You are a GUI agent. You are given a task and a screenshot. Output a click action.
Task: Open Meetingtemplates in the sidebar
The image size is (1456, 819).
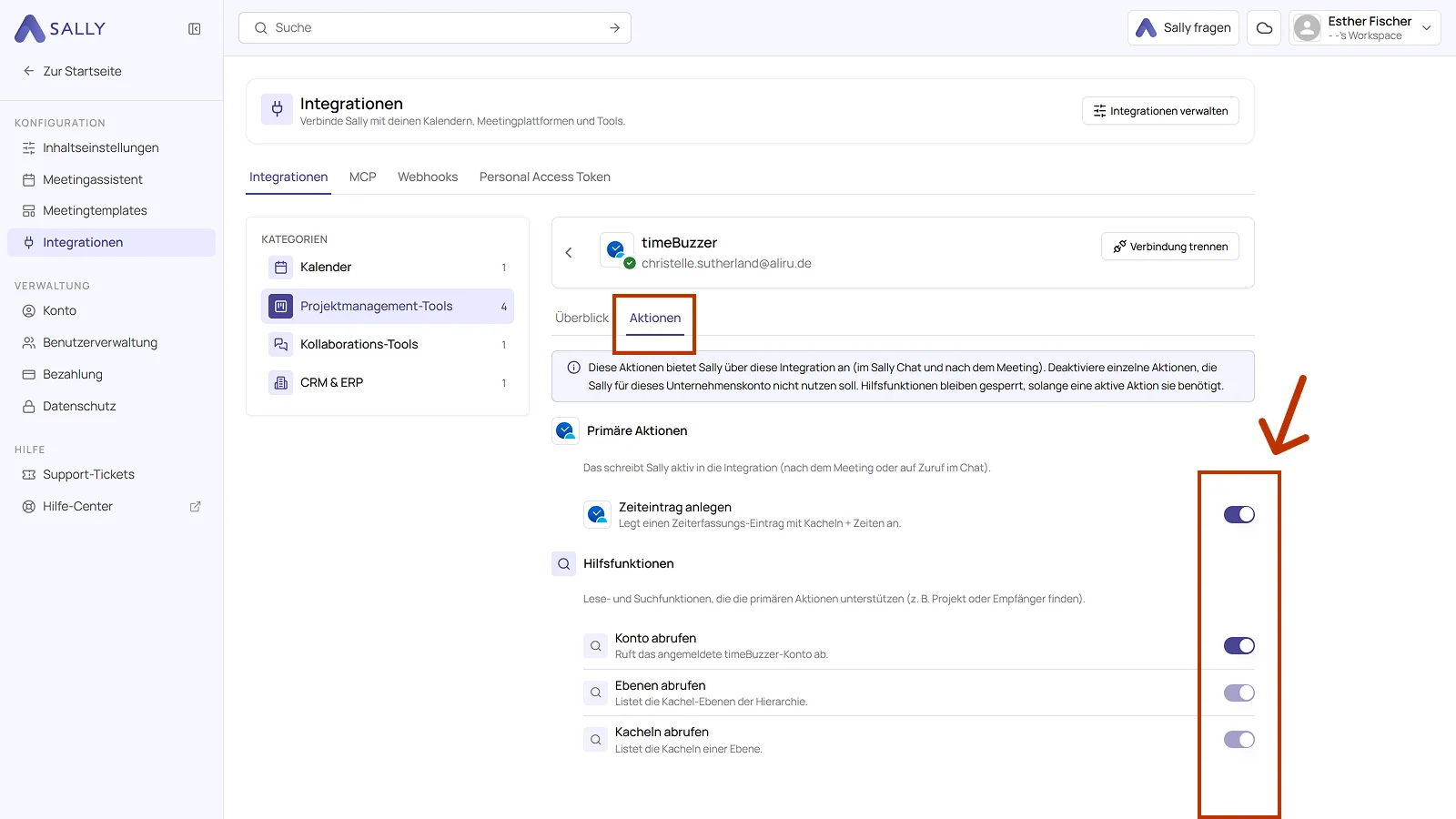coord(111,211)
